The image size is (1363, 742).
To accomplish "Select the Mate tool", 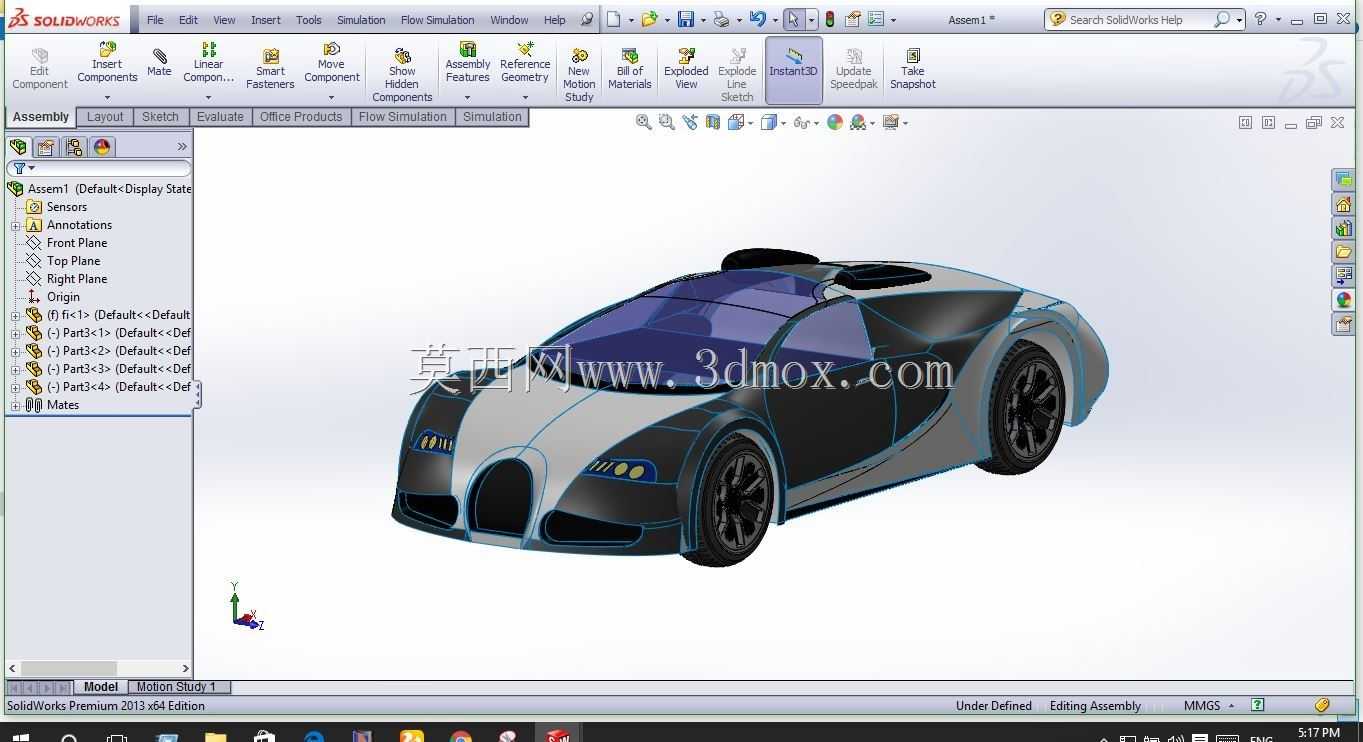I will [159, 62].
